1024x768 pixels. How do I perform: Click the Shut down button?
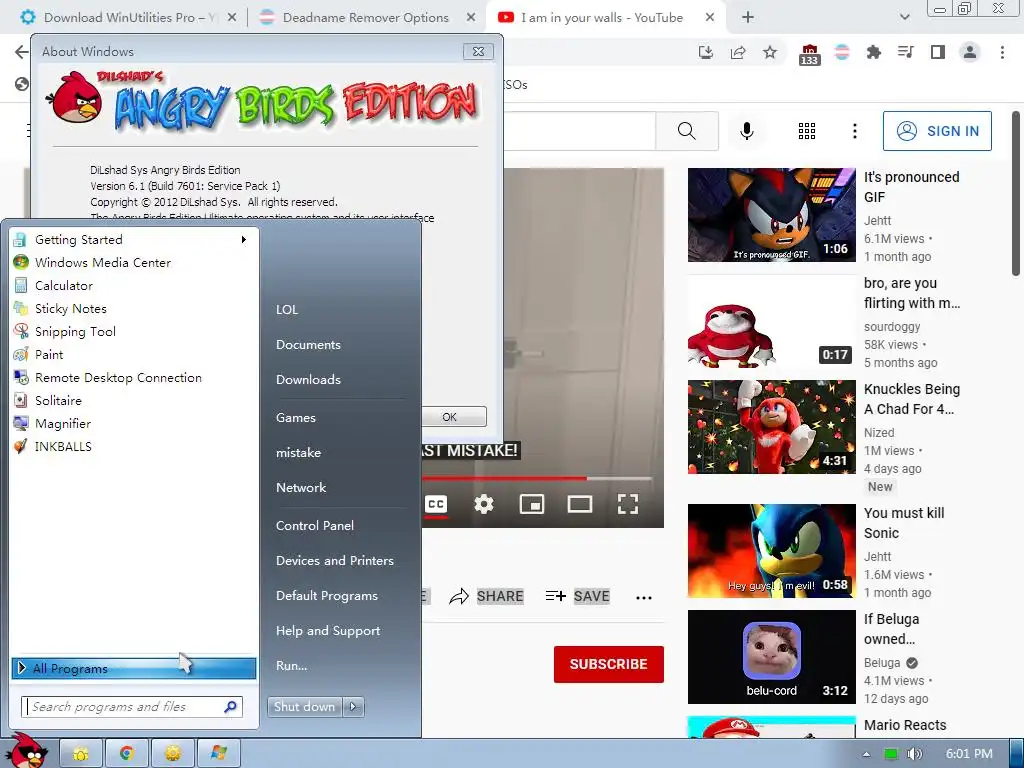[304, 707]
